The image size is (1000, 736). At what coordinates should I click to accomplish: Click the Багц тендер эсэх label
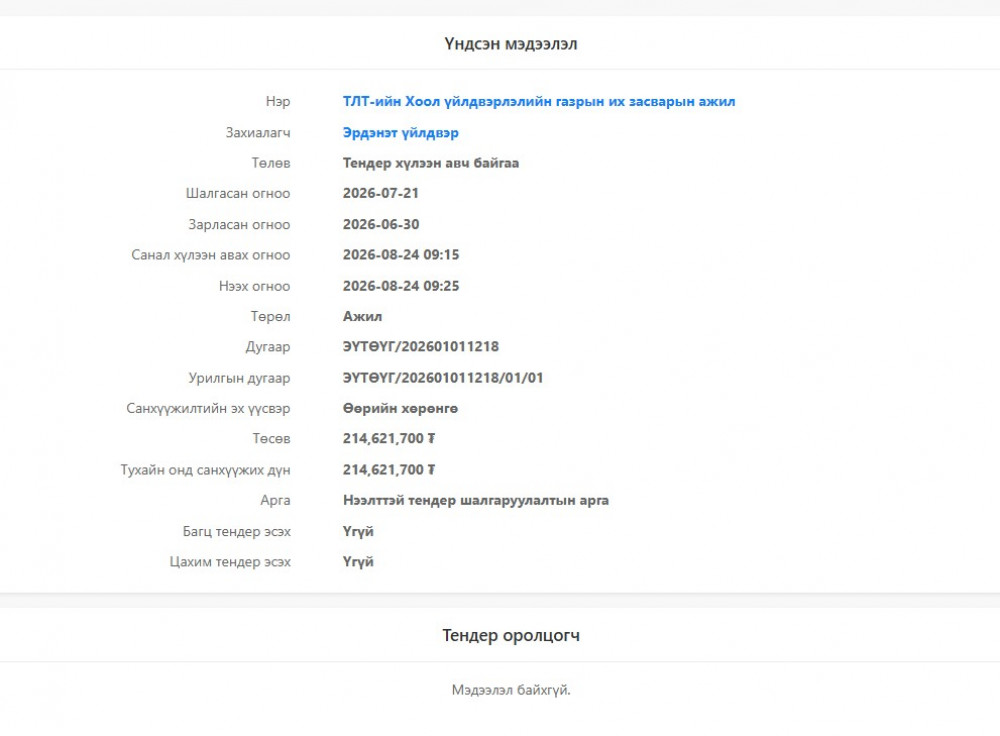pos(237,531)
